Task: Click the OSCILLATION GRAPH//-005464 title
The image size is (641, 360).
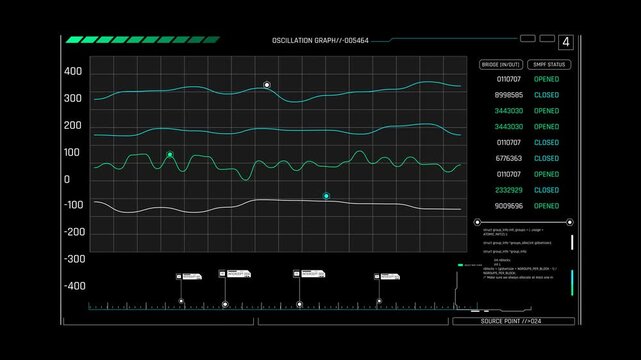Action: [x=320, y=40]
